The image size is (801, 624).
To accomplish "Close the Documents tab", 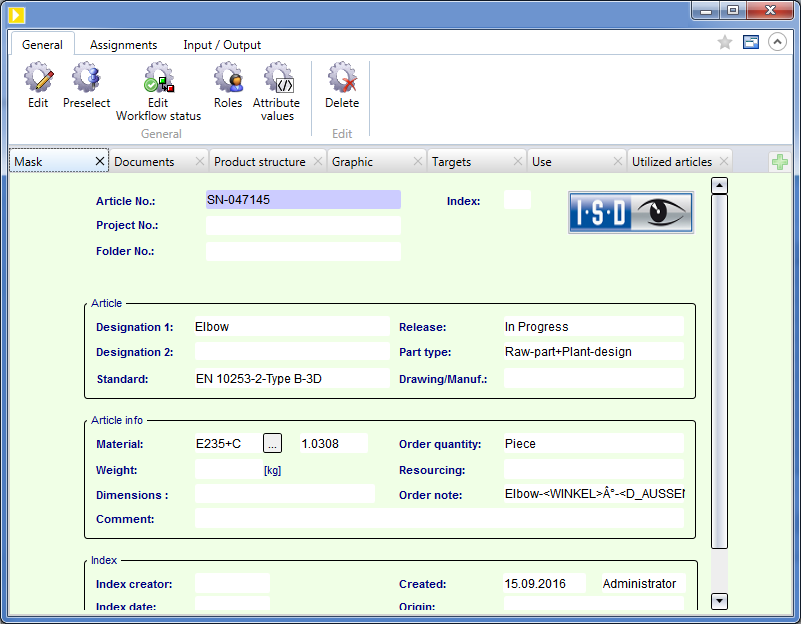I will (x=200, y=162).
